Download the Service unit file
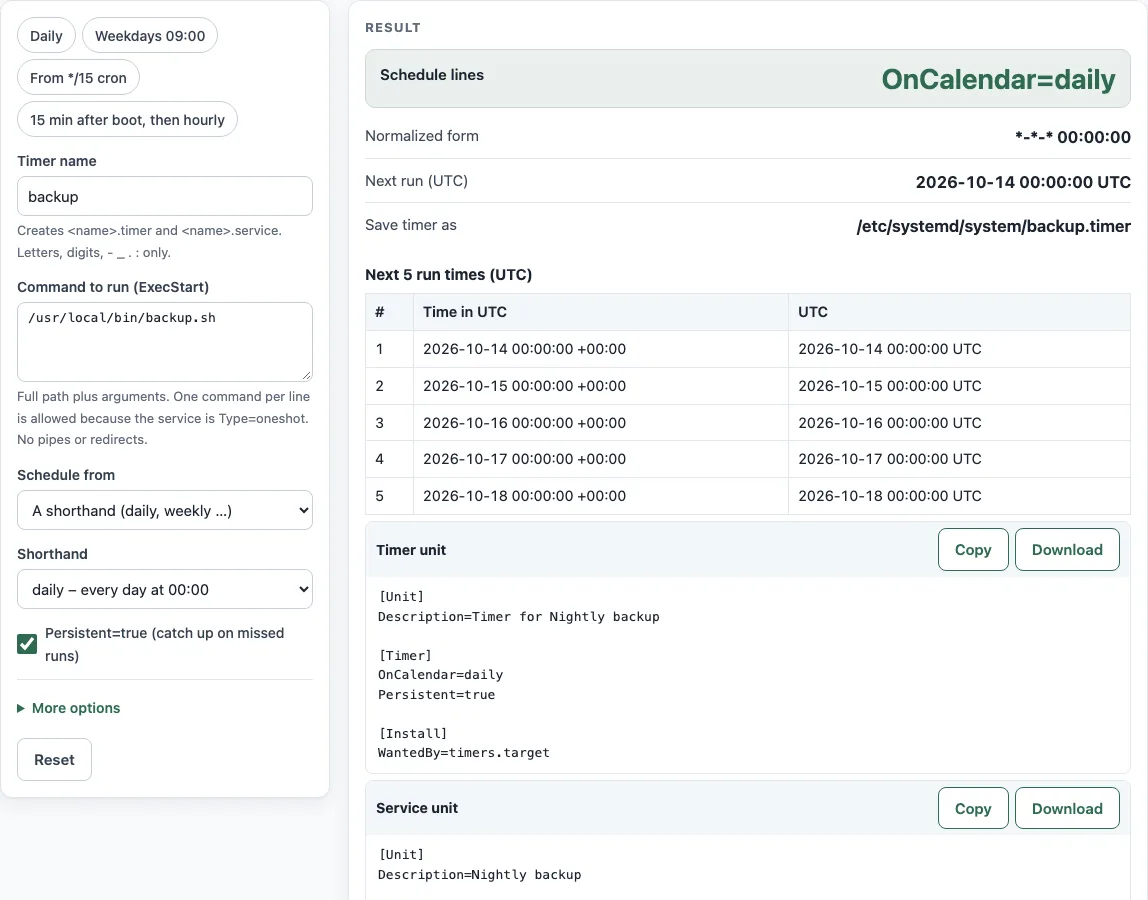 (x=1067, y=808)
